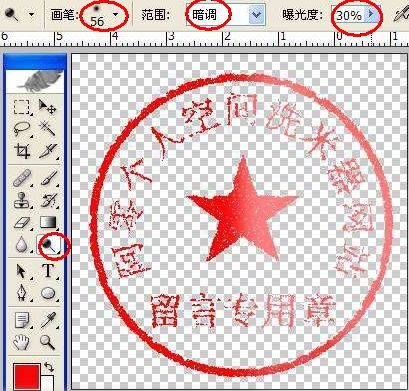Swap foreground and background colors

(x=49, y=367)
